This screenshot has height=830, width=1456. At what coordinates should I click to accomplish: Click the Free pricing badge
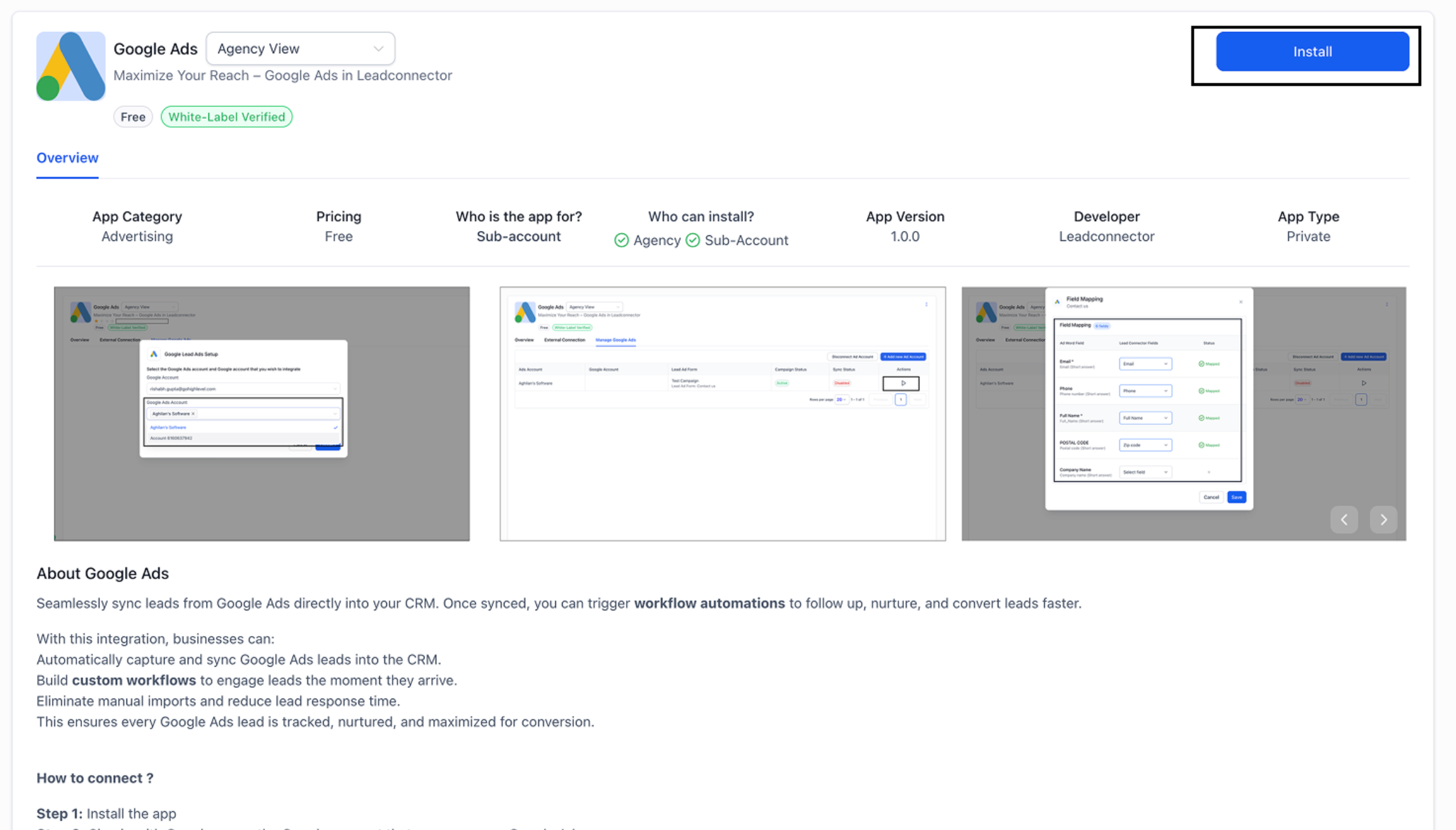tap(133, 117)
